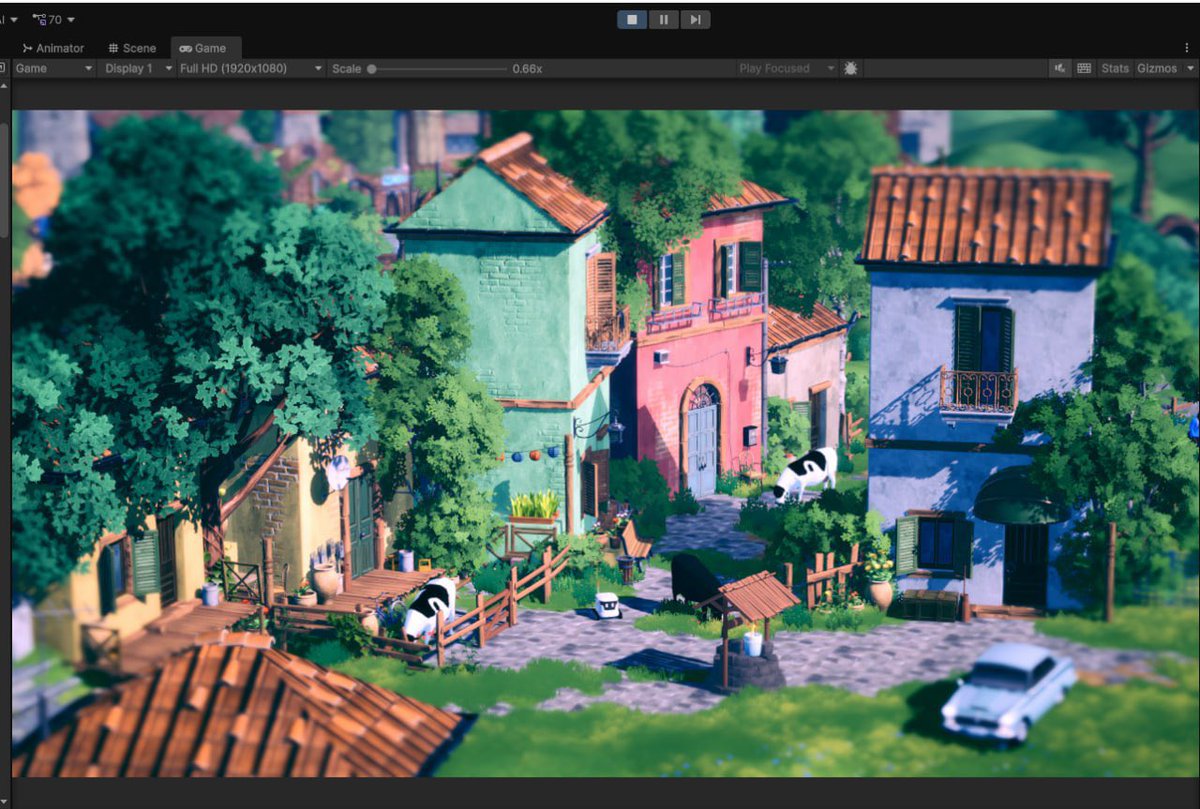1200x809 pixels.
Task: Click the flare icon beside Play Focused
Action: [849, 68]
